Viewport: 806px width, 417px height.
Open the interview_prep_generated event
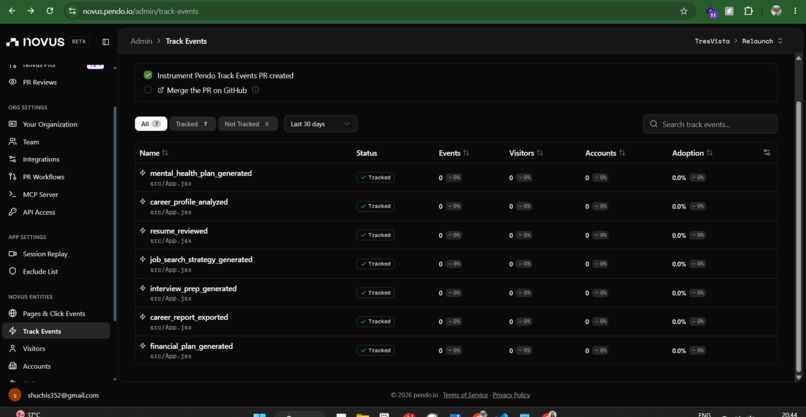tap(193, 288)
